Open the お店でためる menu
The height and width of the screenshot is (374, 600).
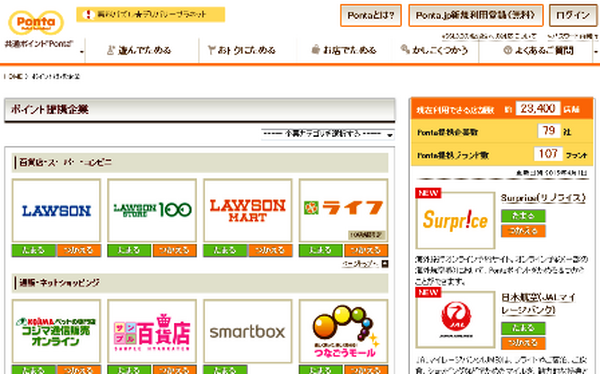click(344, 50)
